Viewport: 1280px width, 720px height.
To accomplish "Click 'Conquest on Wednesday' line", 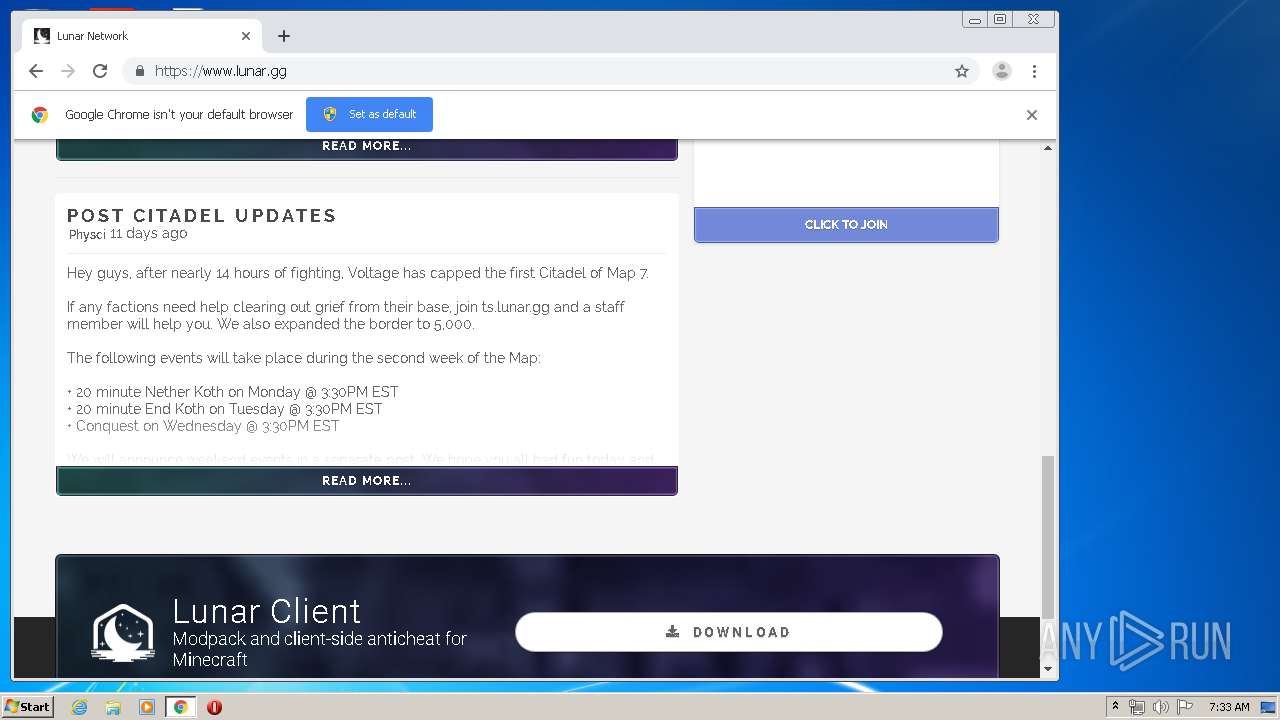I will pyautogui.click(x=203, y=426).
